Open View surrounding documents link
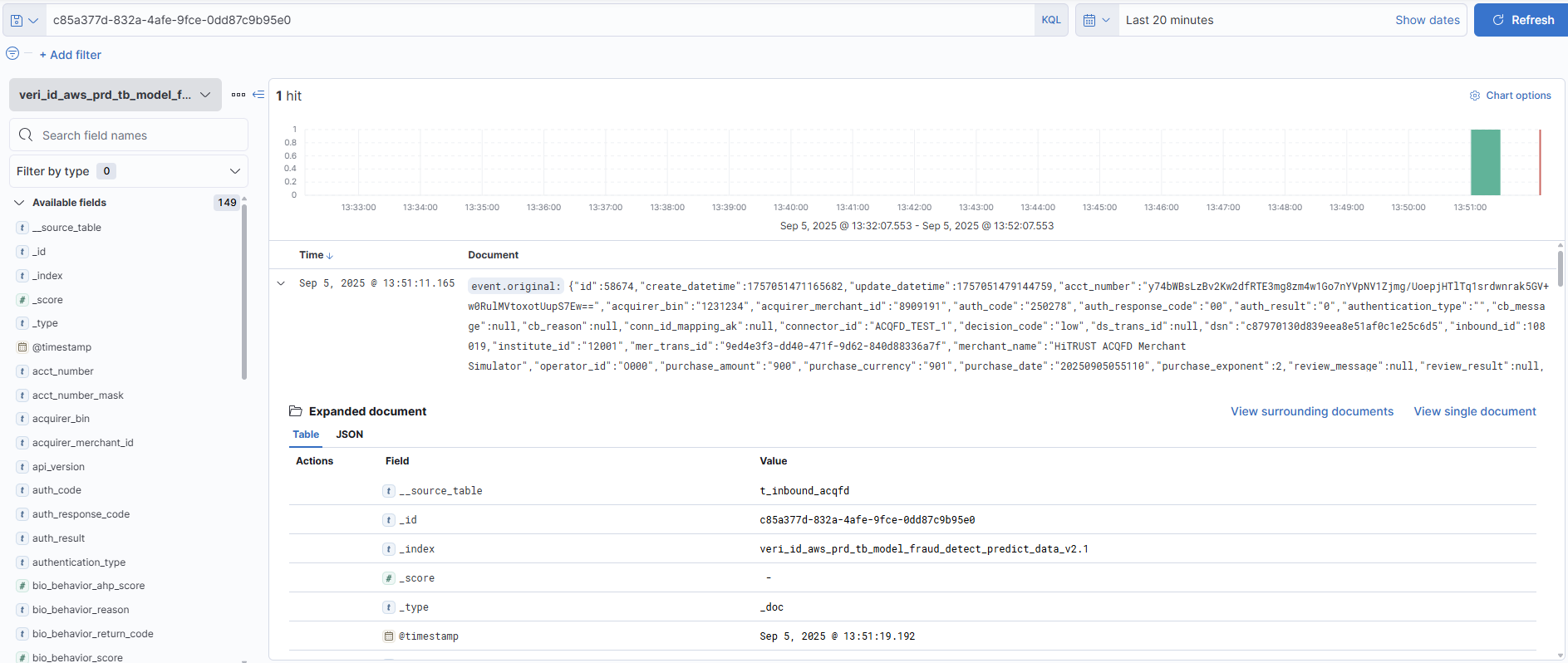 tap(1311, 411)
